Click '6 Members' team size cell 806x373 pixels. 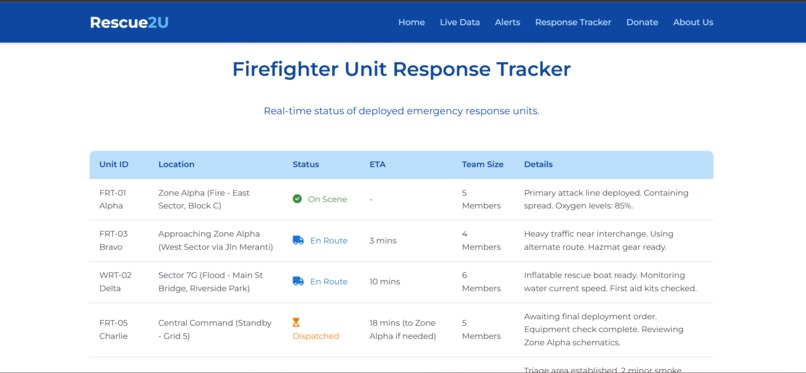481,282
